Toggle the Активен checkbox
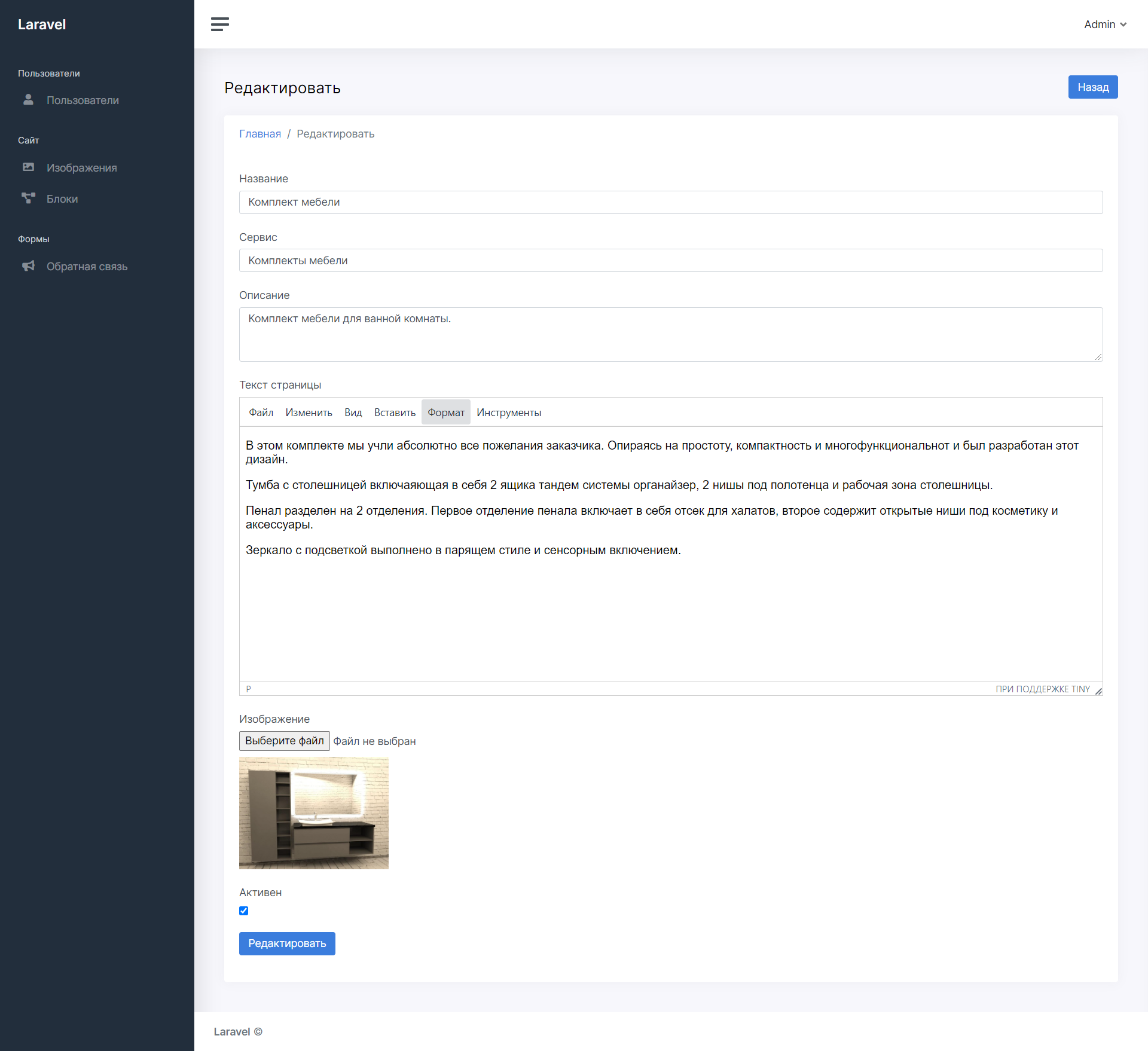 click(244, 911)
